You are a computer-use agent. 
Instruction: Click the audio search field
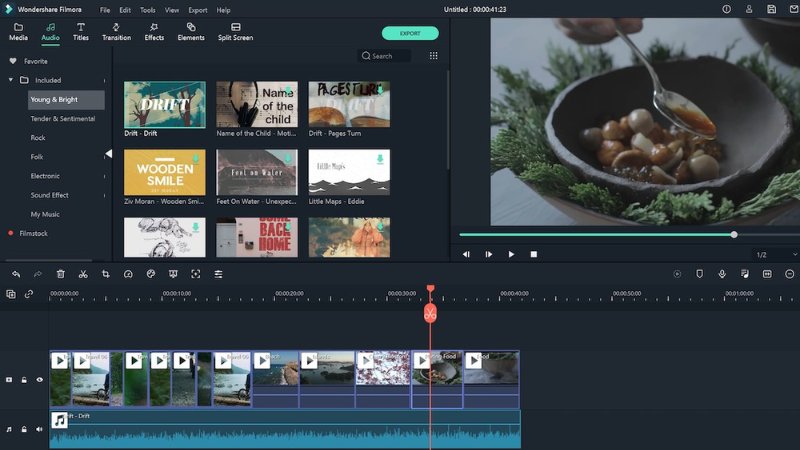click(x=384, y=56)
